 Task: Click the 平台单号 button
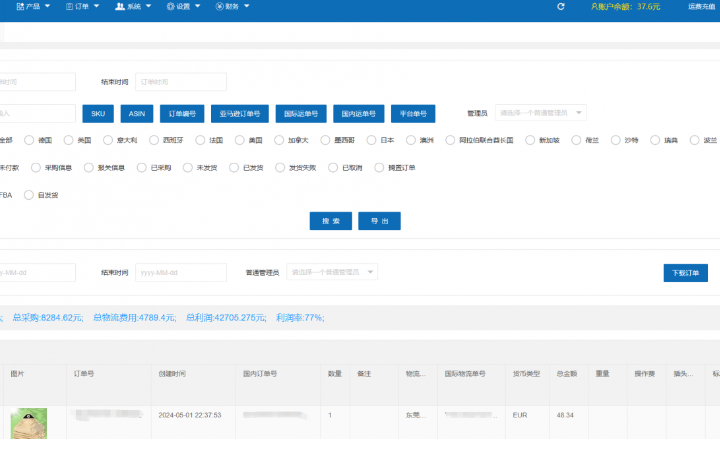[x=413, y=113]
